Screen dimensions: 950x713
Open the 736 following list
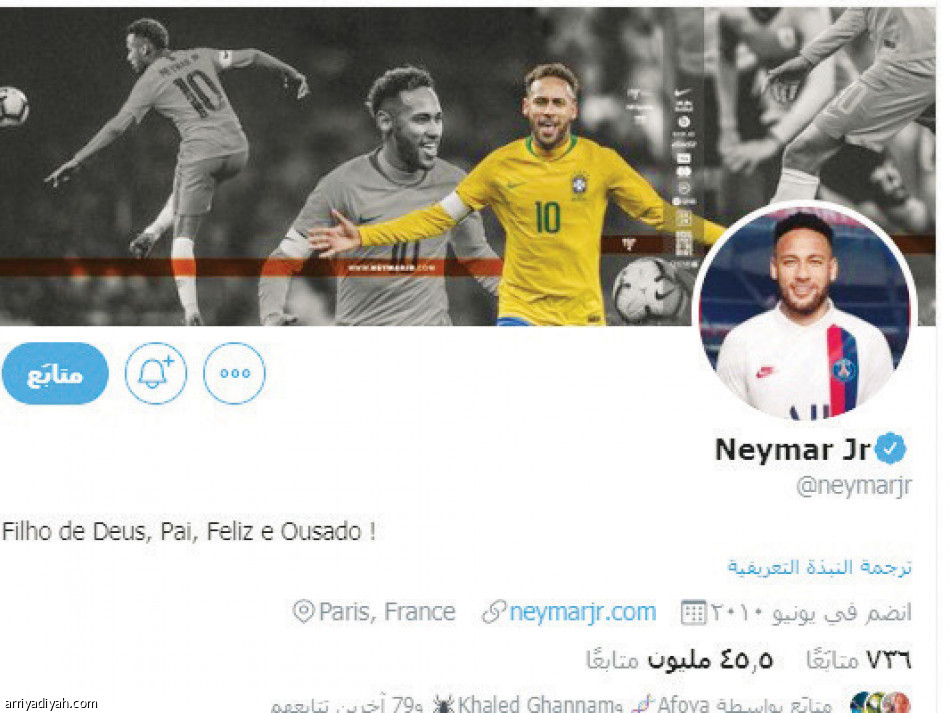(859, 659)
